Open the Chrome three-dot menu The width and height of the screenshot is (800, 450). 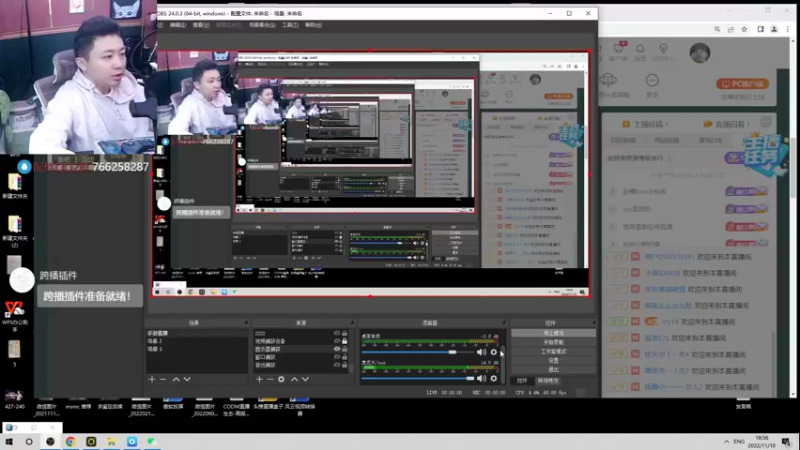(788, 30)
